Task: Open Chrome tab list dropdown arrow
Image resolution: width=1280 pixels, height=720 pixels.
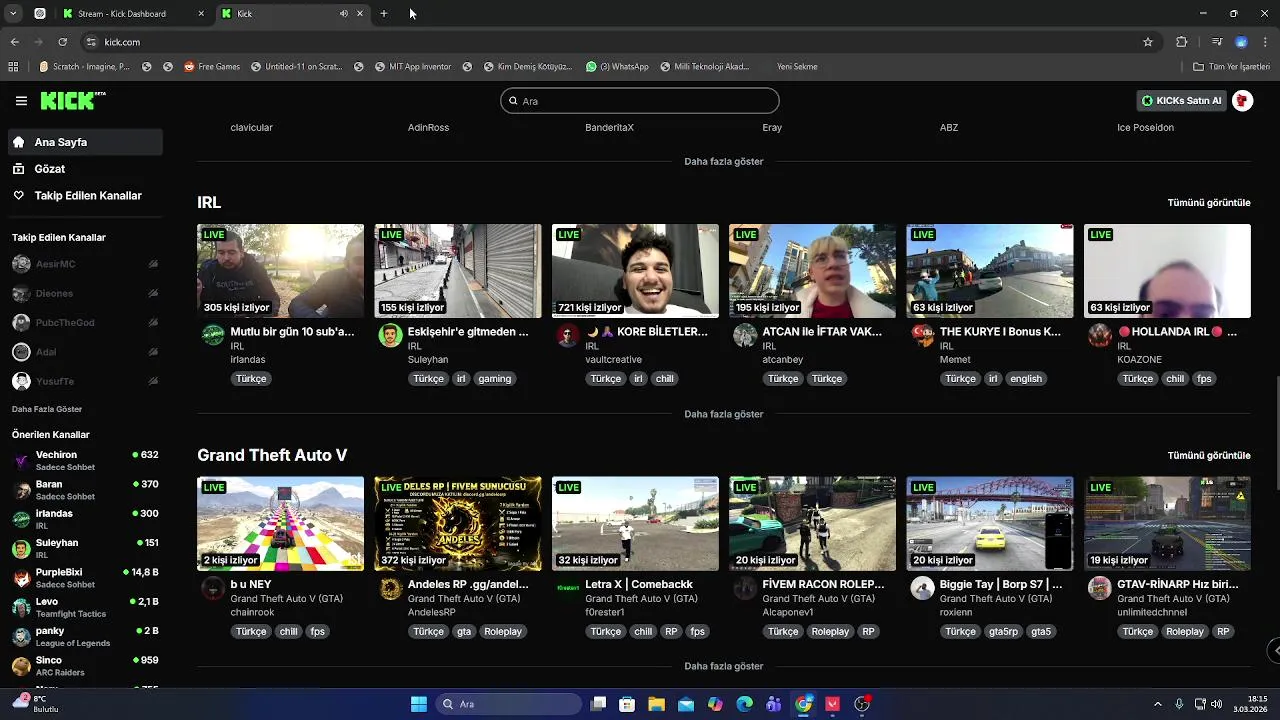Action: coord(13,14)
